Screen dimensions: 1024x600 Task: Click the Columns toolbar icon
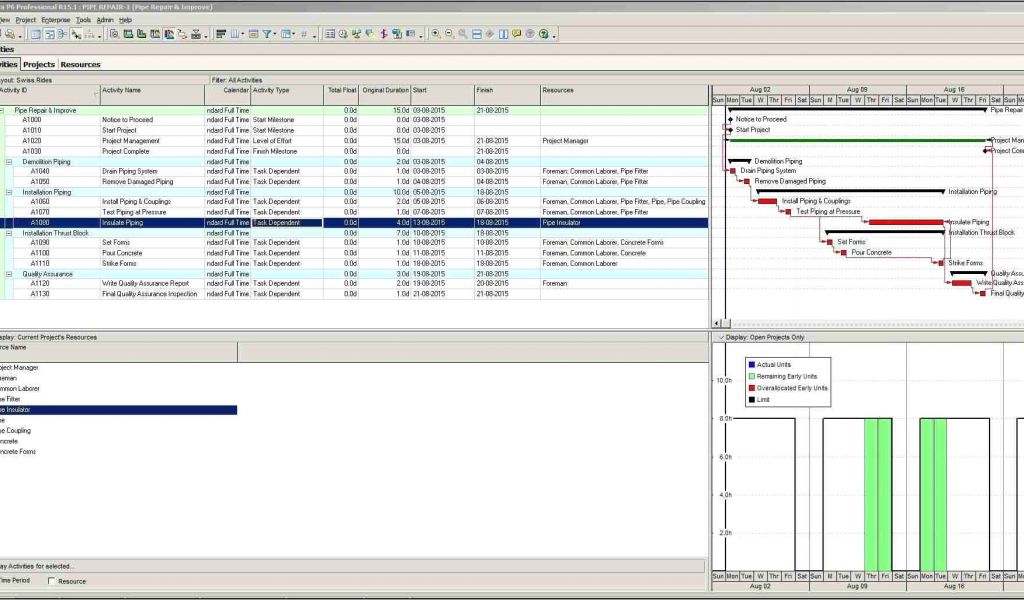236,34
